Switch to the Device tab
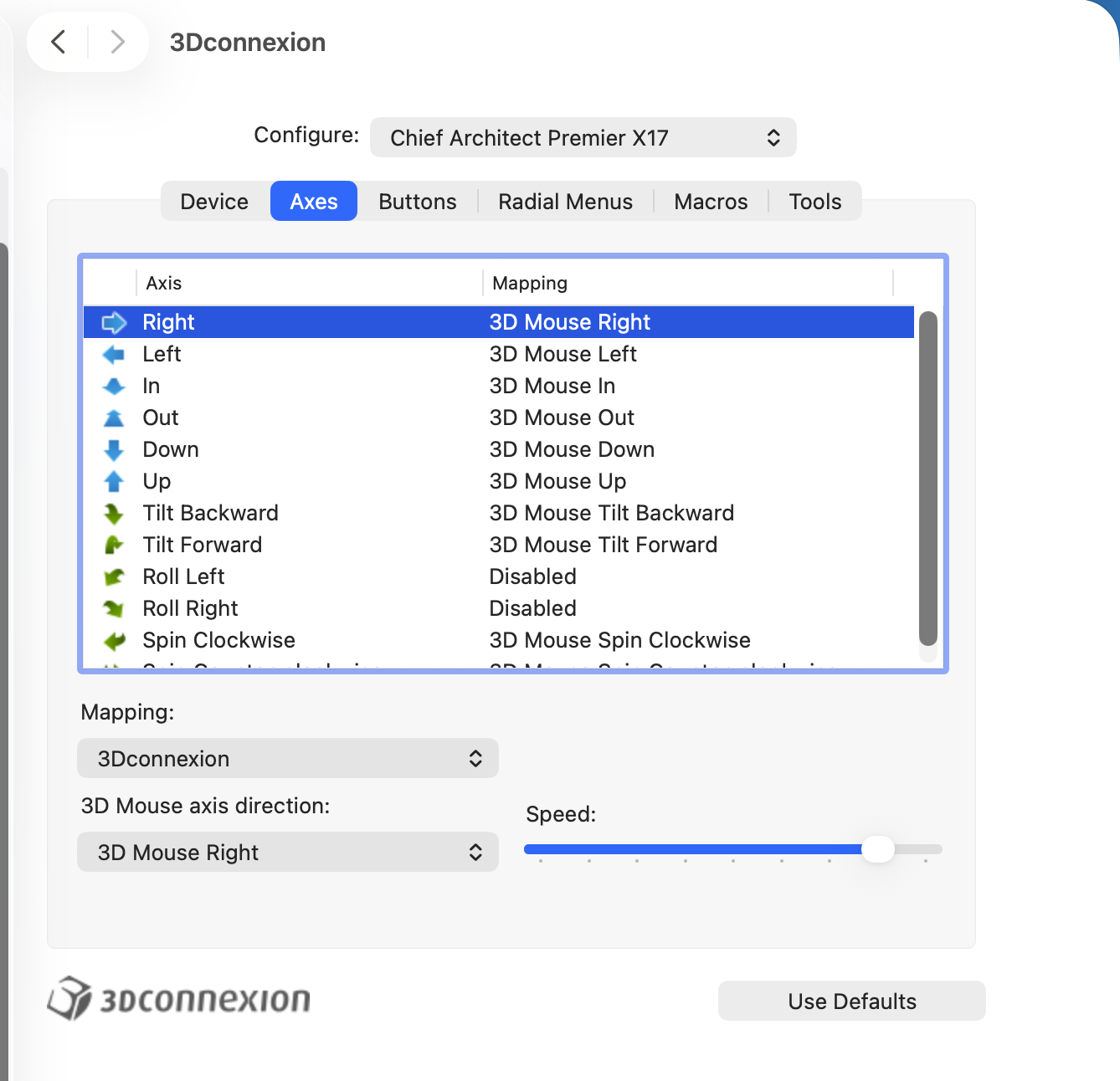The image size is (1120, 1081). 214,201
